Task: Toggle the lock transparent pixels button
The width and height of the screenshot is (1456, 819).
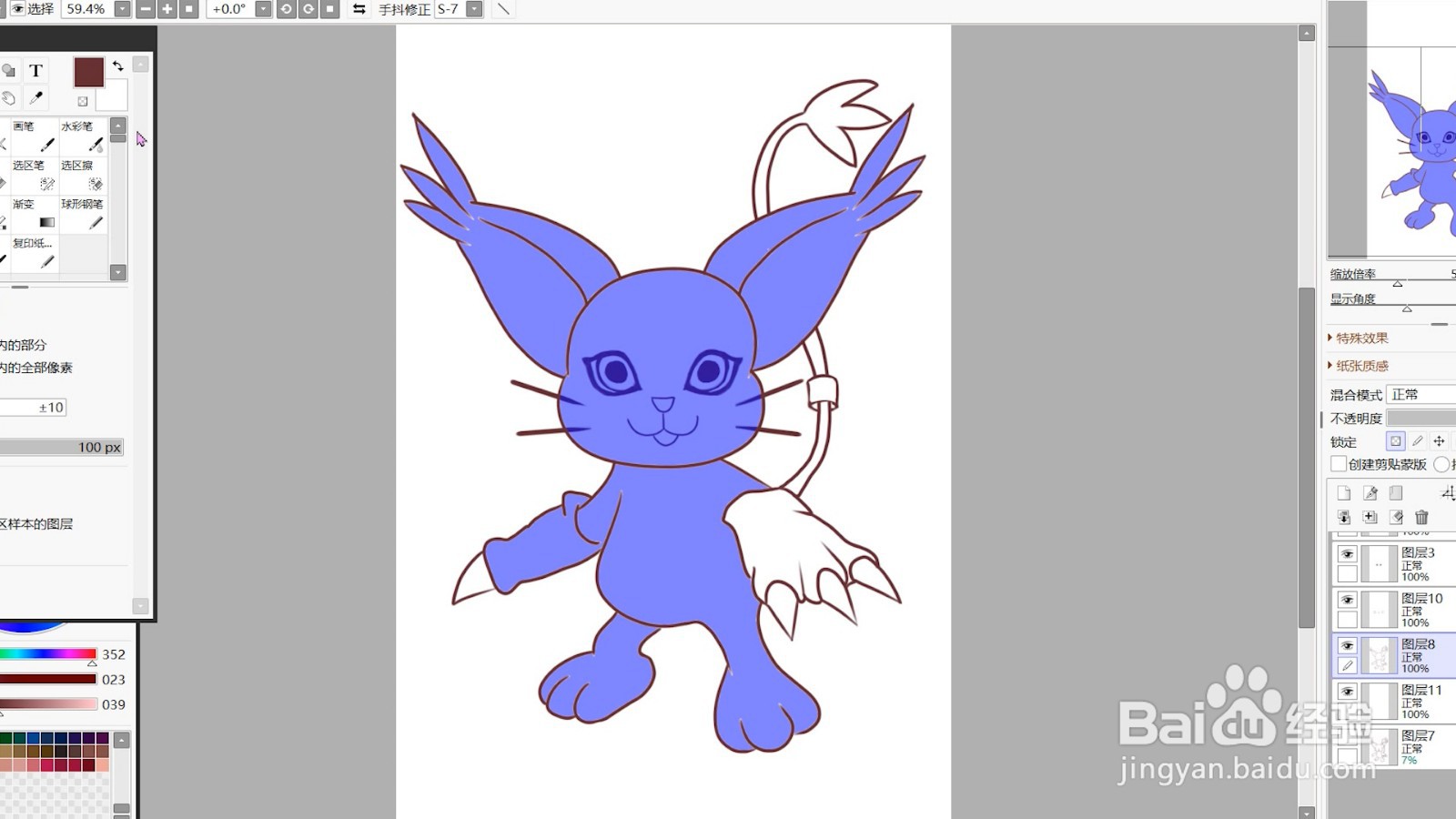Action: (1395, 441)
